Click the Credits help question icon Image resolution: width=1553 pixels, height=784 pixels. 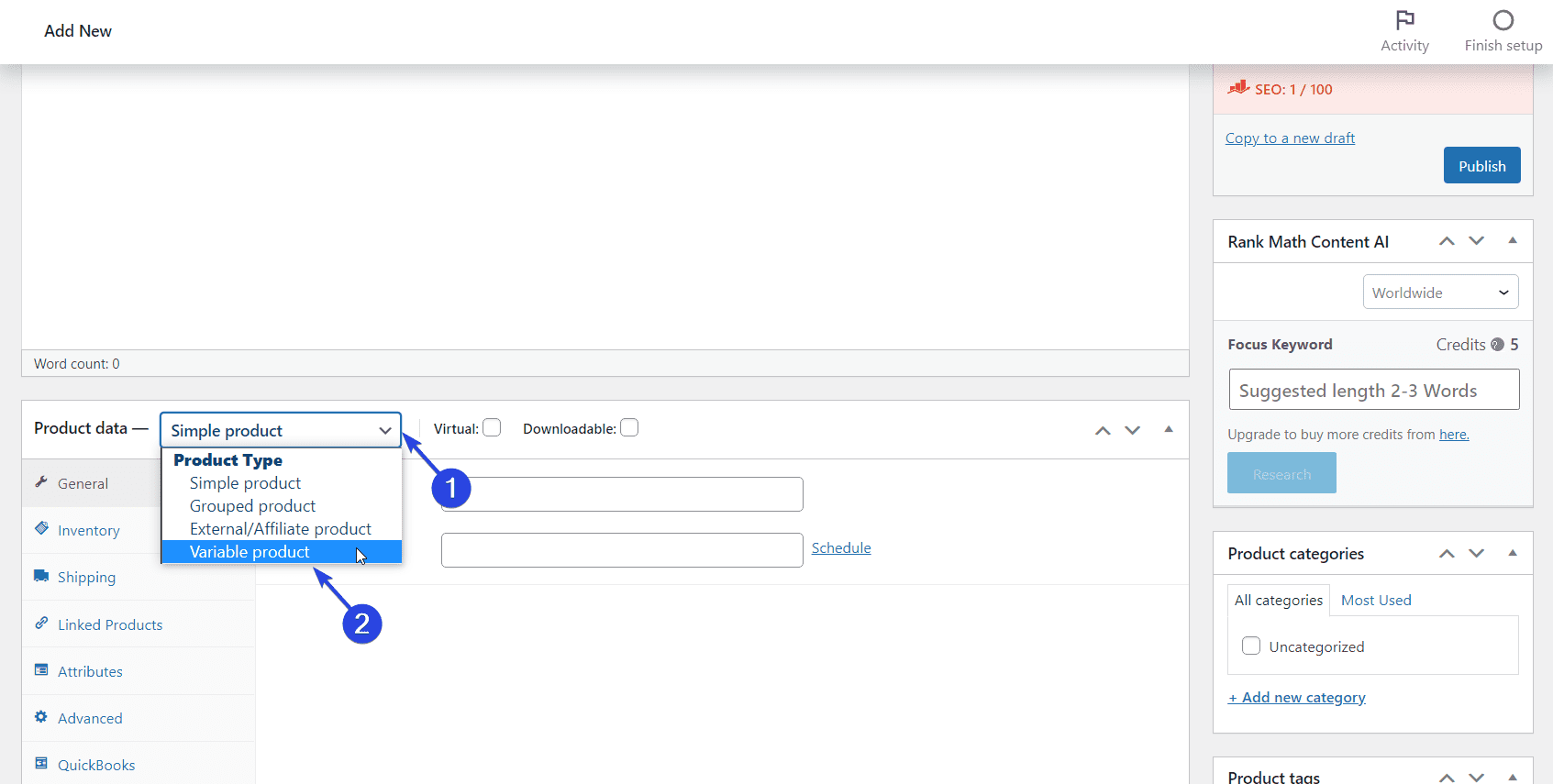pyautogui.click(x=1497, y=345)
